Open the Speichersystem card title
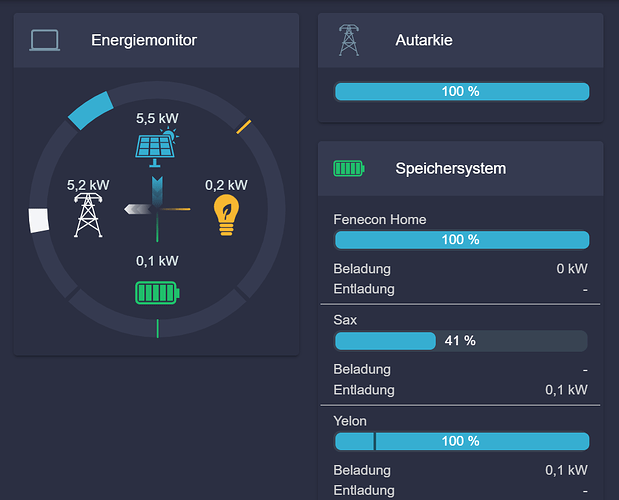Screen dimensions: 619x500 coord(450,169)
